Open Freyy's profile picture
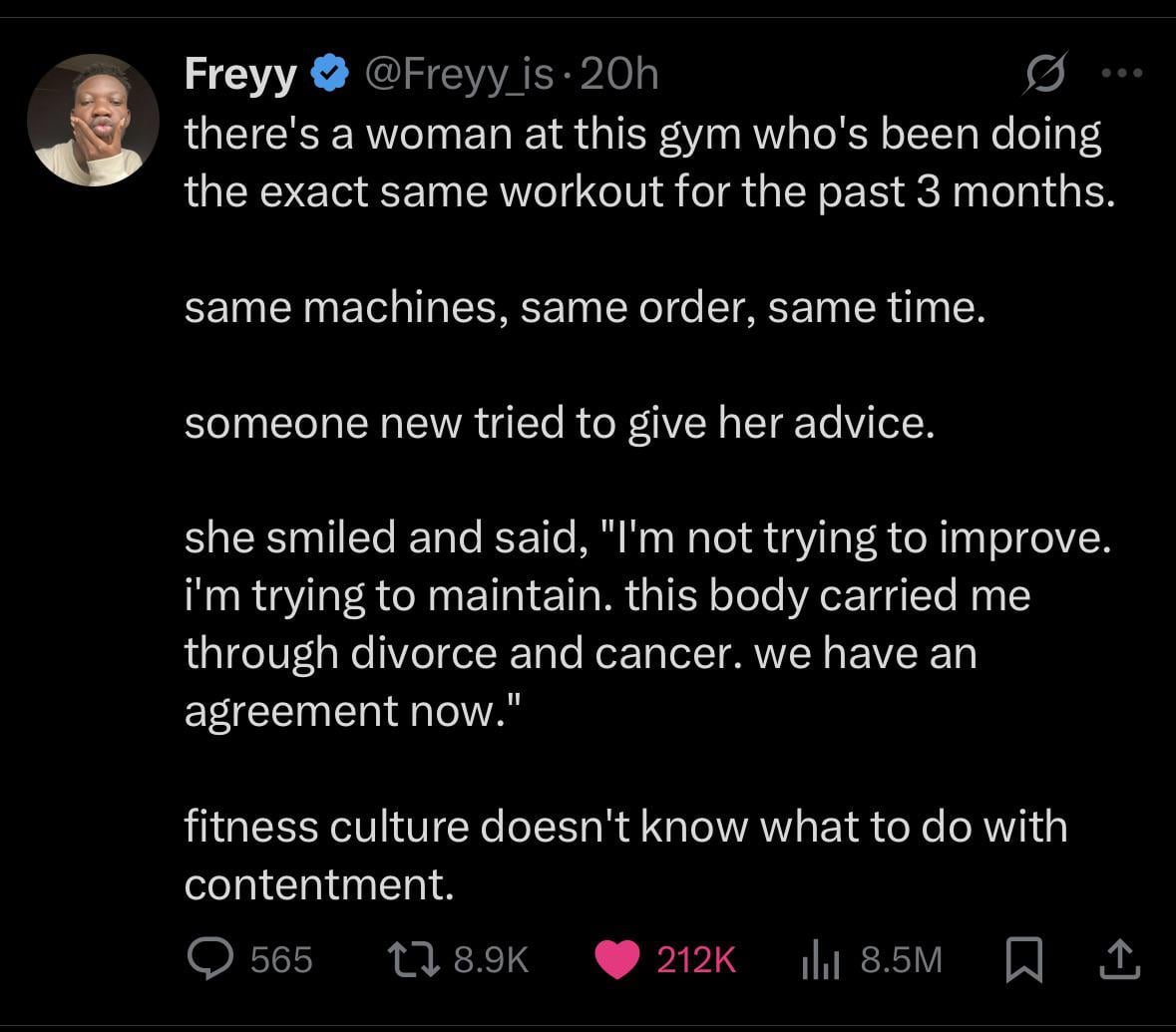1176x1032 pixels. click(93, 120)
